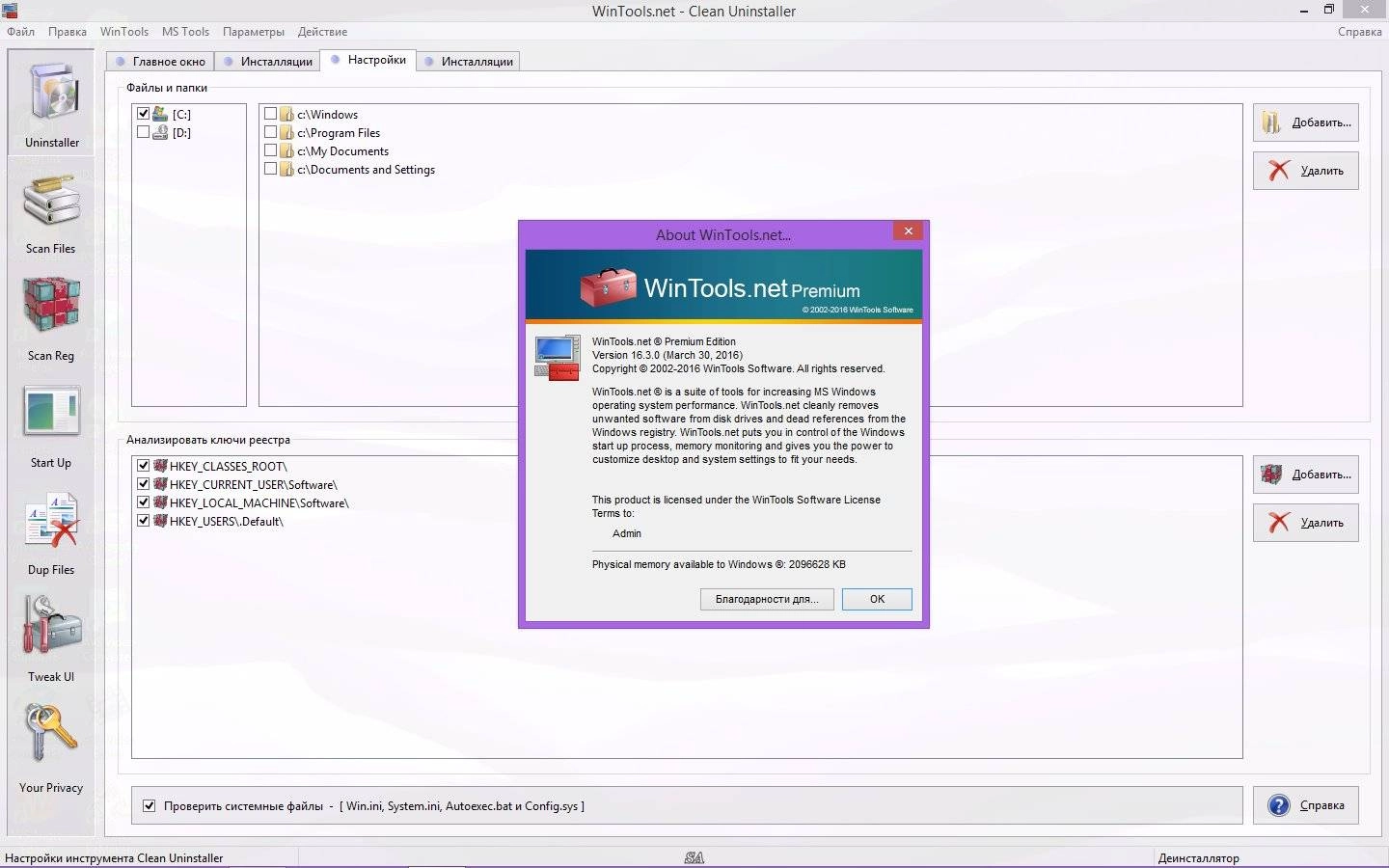Click Добавить button for registry keys
The width and height of the screenshot is (1389, 868).
point(1306,475)
